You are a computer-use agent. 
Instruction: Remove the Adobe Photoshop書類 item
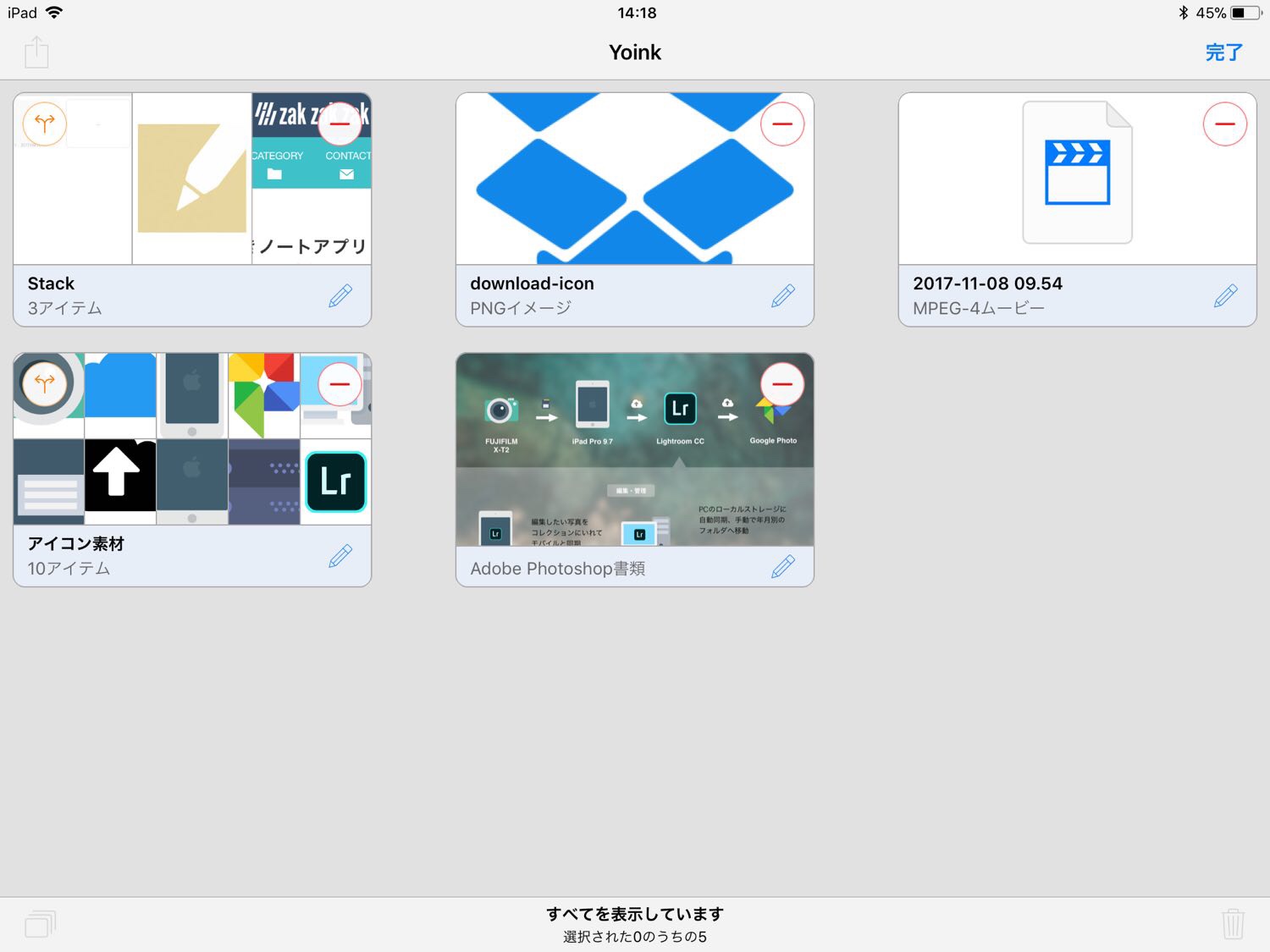(x=782, y=384)
